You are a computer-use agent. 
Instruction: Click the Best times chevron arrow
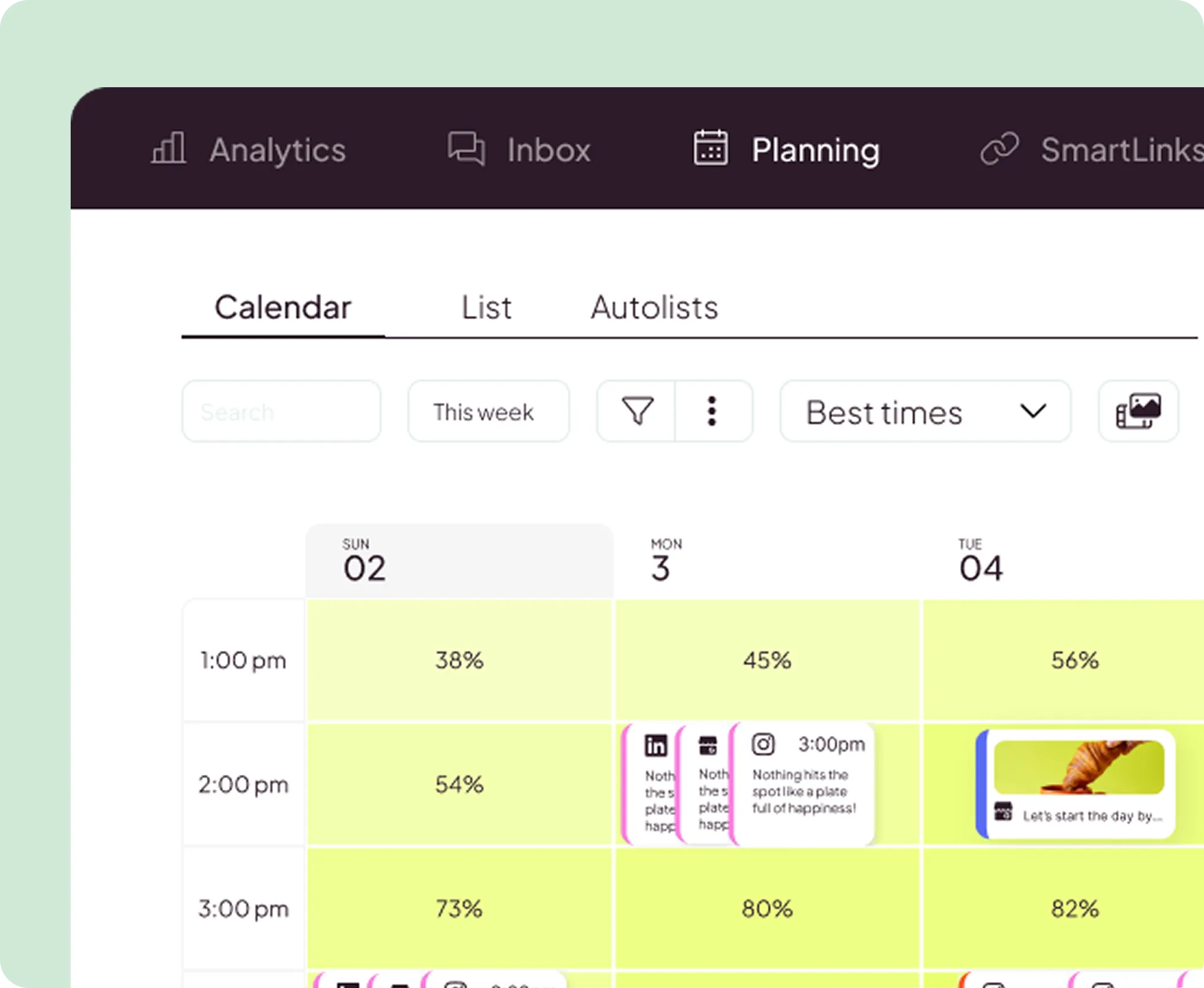point(1033,411)
